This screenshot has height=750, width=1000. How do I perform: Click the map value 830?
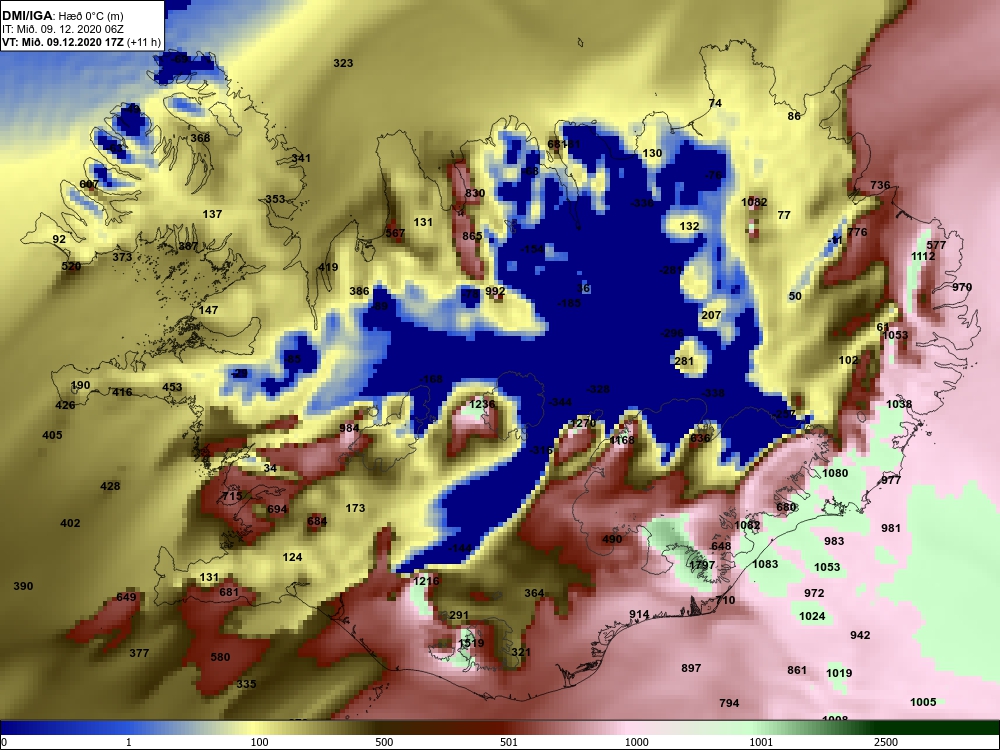click(x=474, y=194)
